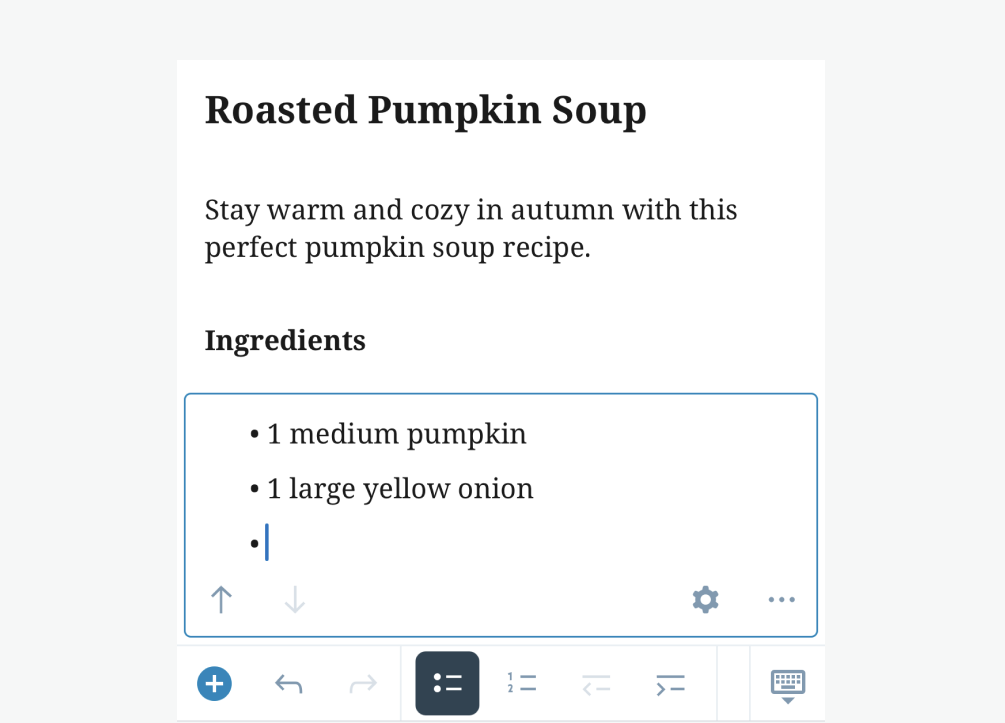The image size is (1005, 723).
Task: Click the '1 large yellow onion' item
Action: (x=400, y=489)
